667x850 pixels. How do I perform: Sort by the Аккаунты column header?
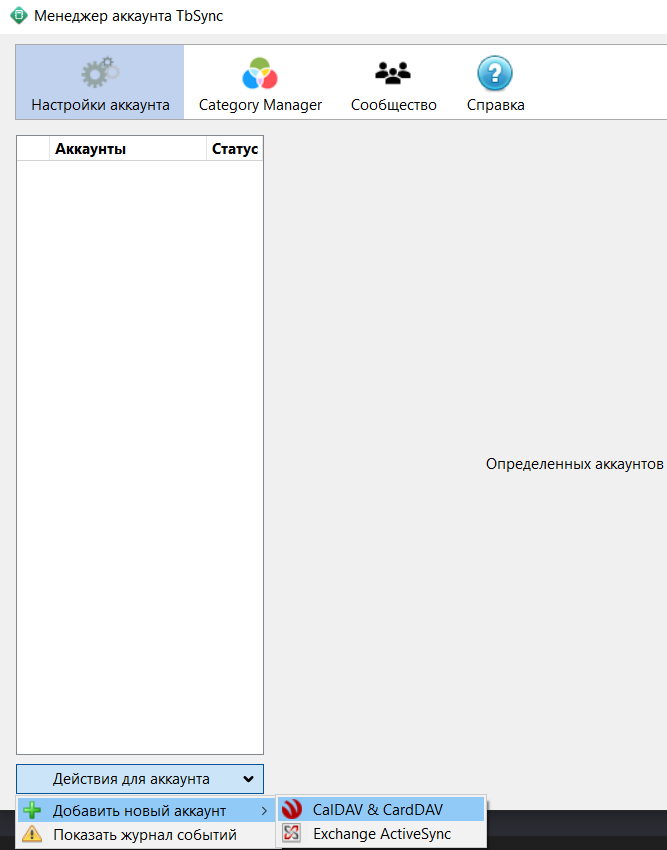[127, 149]
